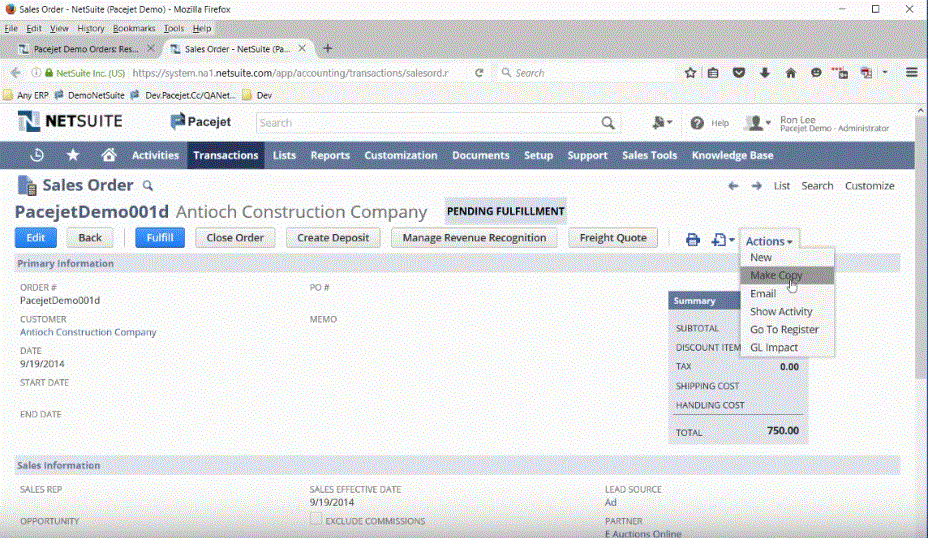
Task: Close the Sales Order browser tab
Action: (x=302, y=49)
